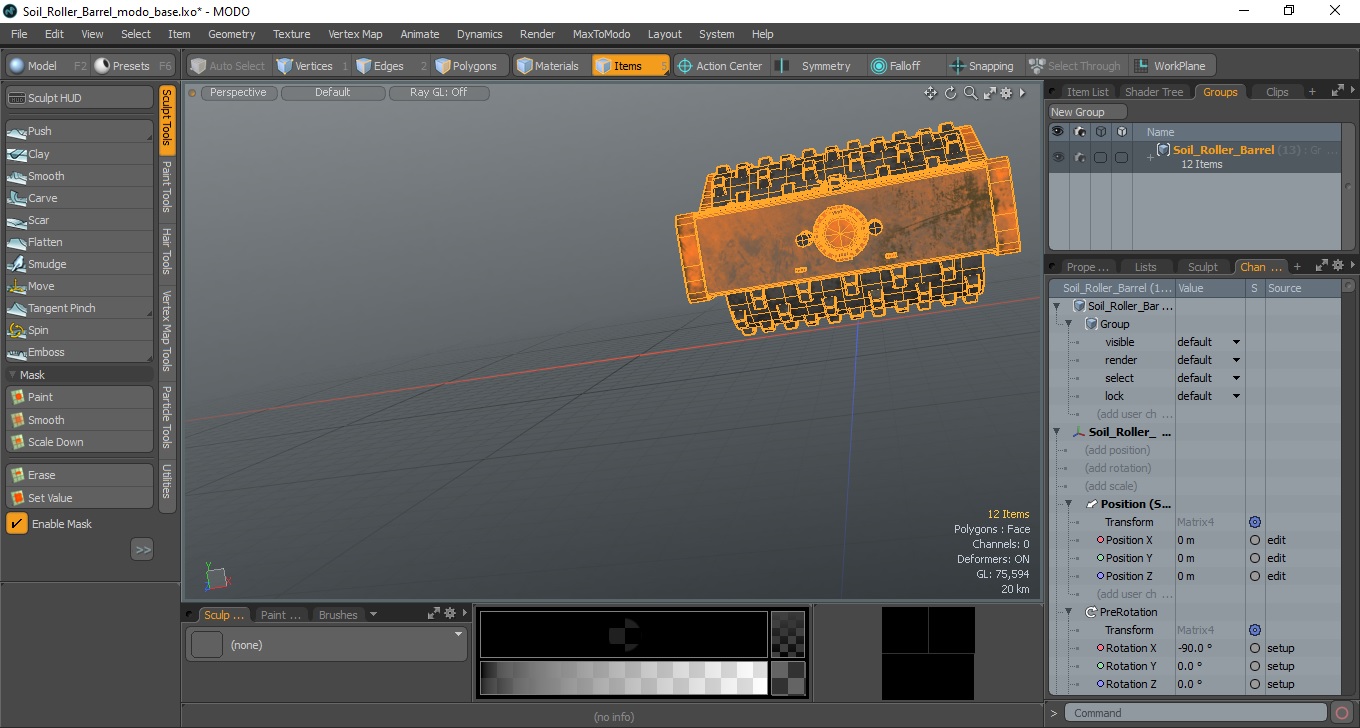Select the Flatten sculpt tool
1360x728 pixels.
pyautogui.click(x=79, y=242)
